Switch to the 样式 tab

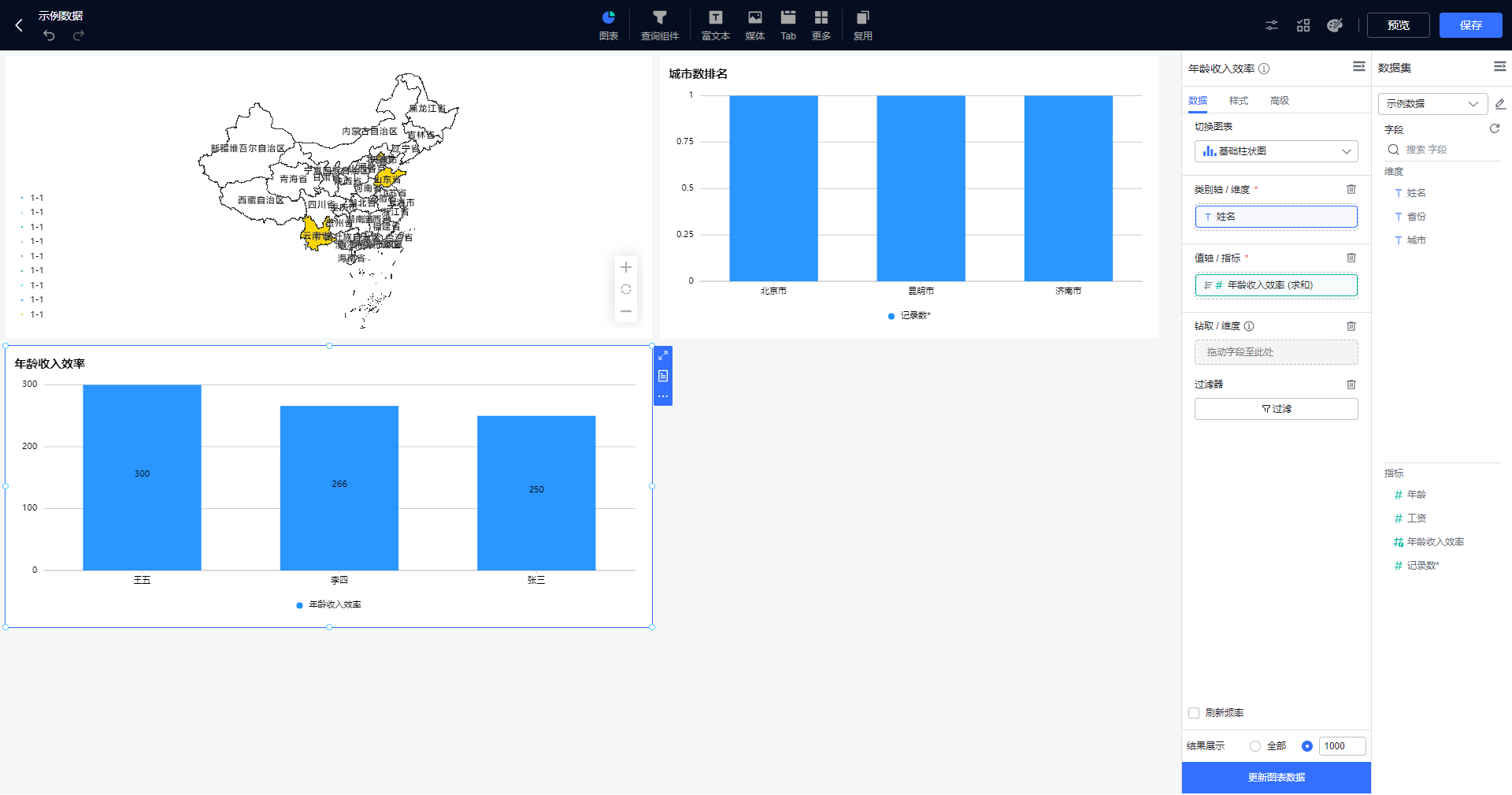coord(1238,101)
